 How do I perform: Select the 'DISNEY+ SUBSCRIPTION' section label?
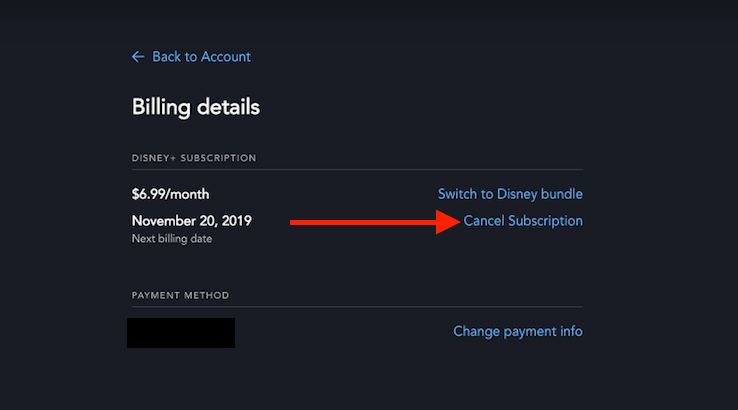click(194, 158)
